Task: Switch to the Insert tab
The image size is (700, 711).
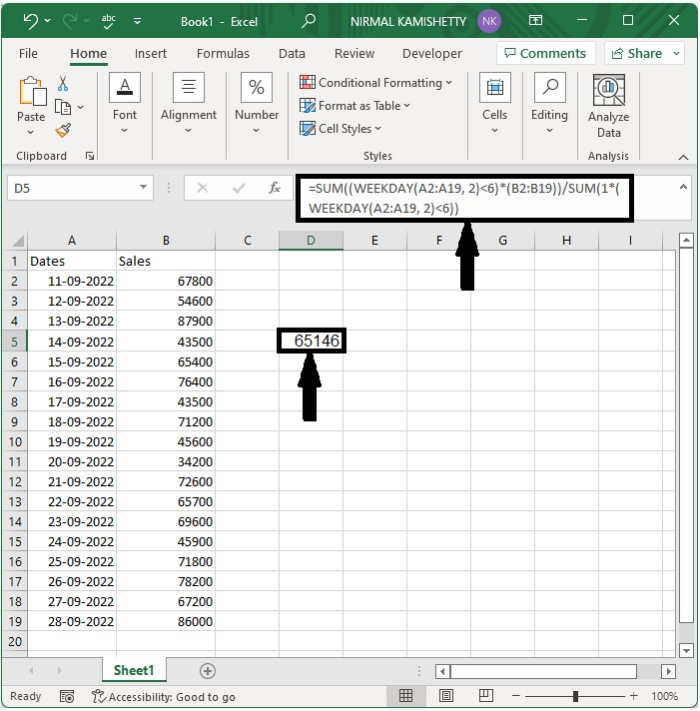Action: point(151,54)
